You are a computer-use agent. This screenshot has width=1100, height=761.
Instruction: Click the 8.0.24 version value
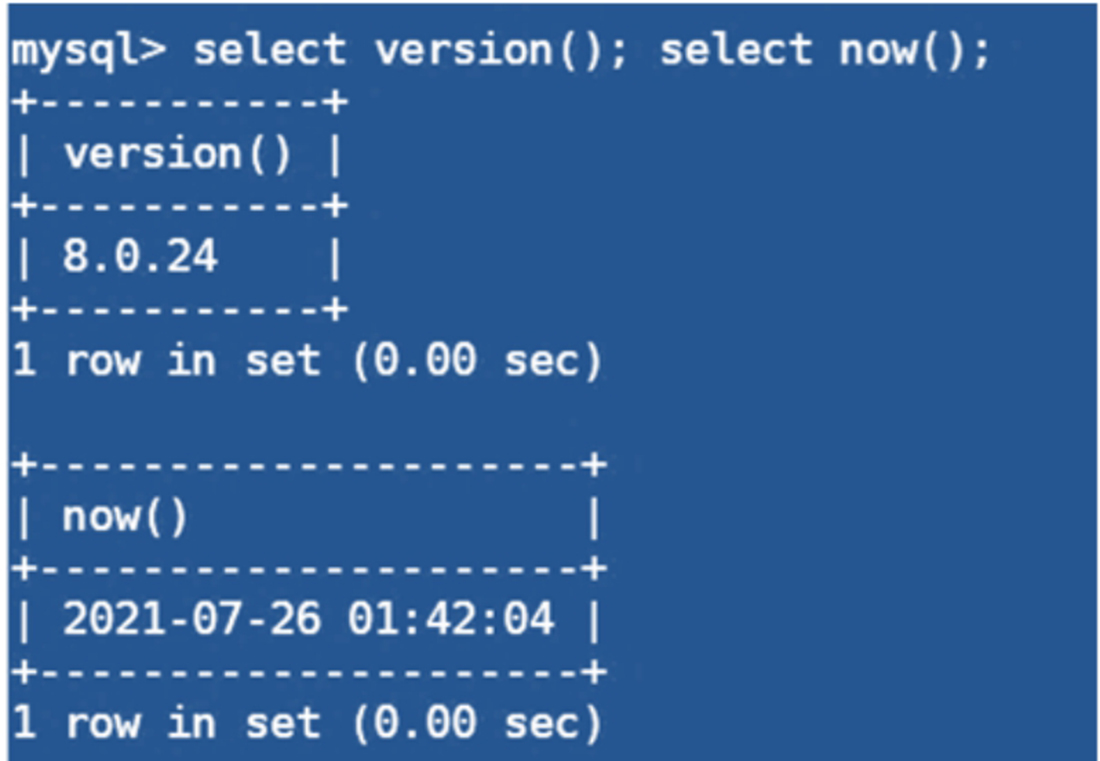(x=140, y=259)
